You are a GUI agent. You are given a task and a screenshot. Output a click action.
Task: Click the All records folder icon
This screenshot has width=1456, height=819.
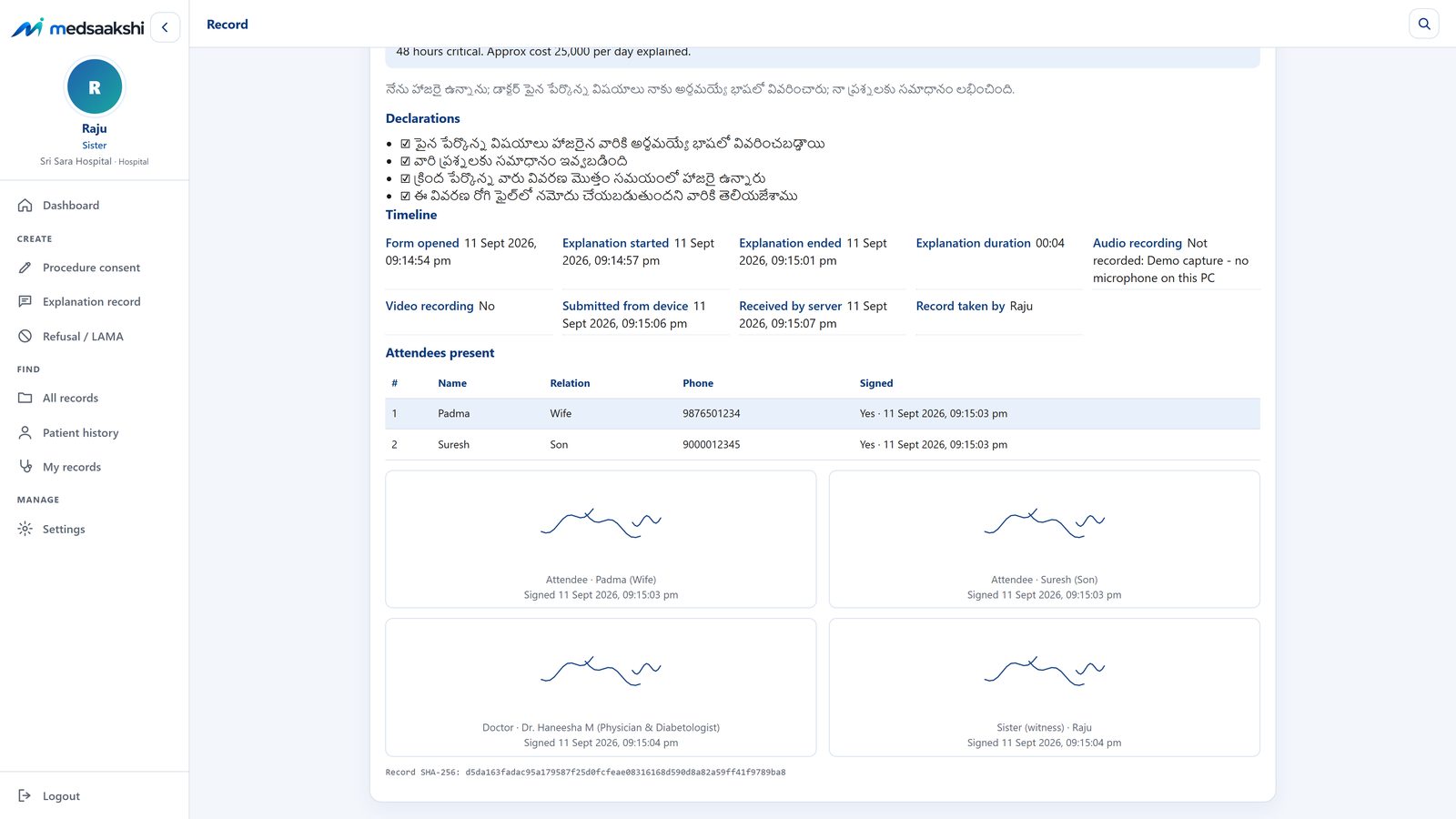[x=25, y=398]
